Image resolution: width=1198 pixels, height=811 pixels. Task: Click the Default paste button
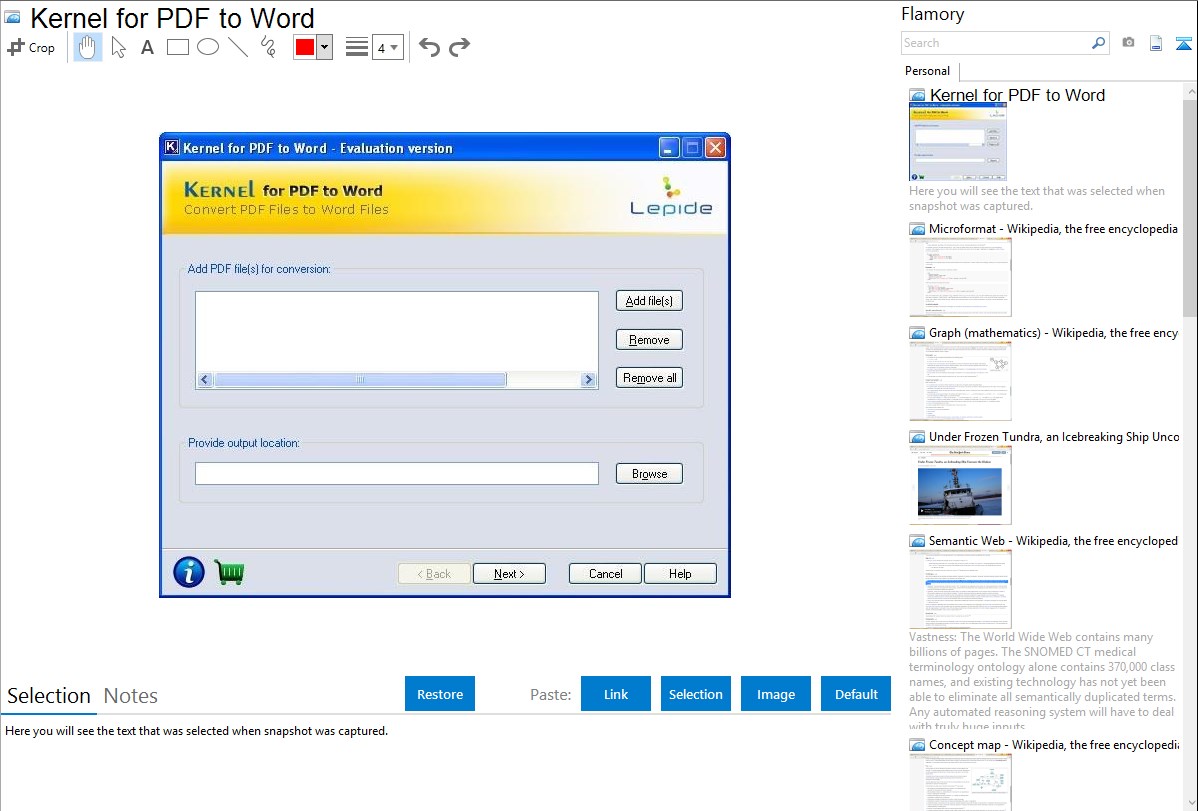(x=856, y=694)
